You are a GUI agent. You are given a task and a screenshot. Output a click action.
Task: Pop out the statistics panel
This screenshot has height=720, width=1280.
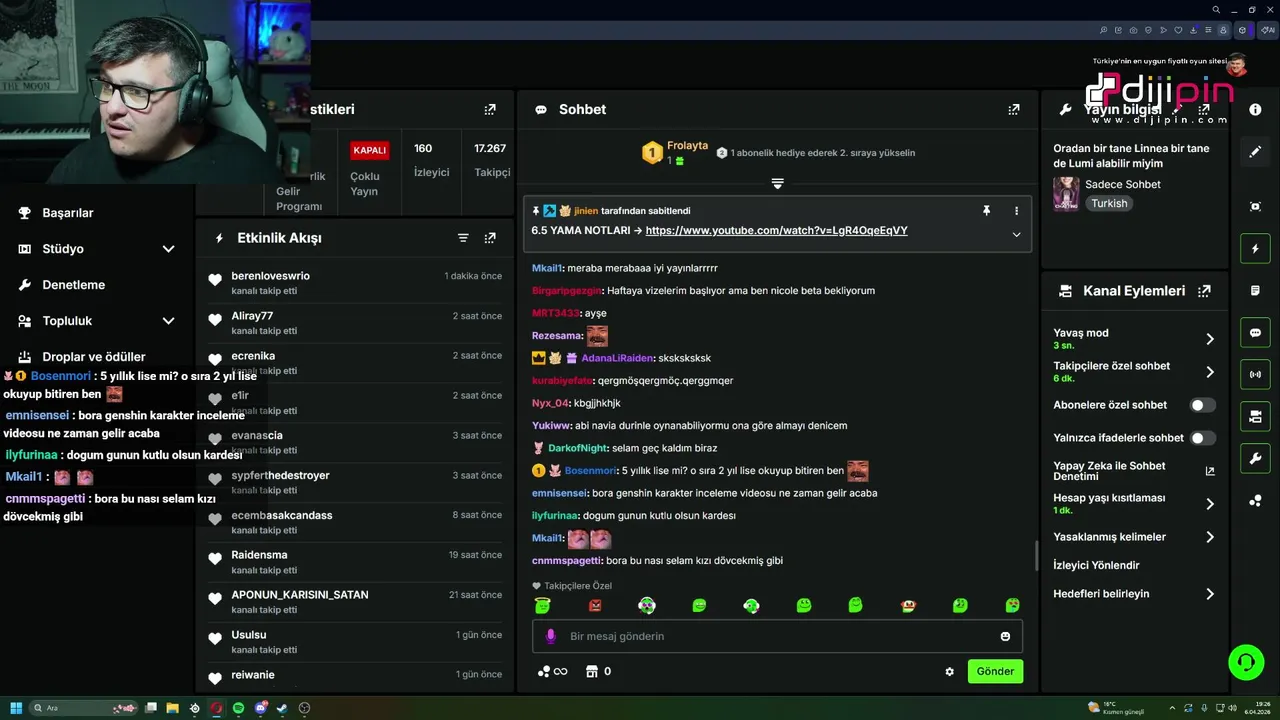click(x=490, y=110)
